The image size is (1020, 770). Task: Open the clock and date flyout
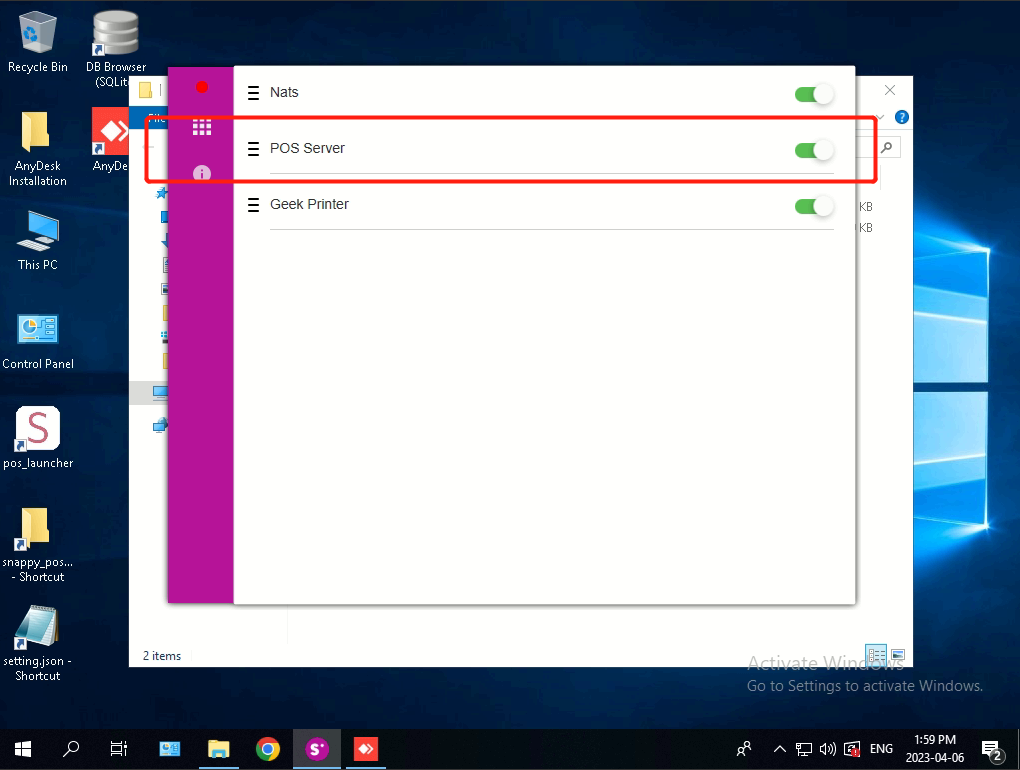coord(935,748)
